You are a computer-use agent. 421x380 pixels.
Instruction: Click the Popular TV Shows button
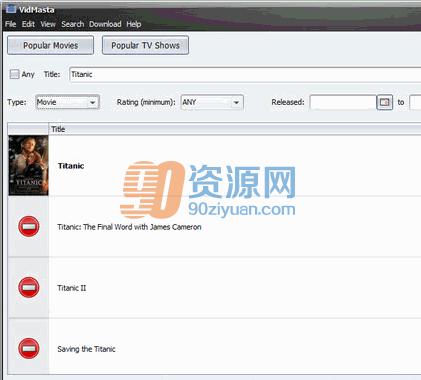coord(145,45)
